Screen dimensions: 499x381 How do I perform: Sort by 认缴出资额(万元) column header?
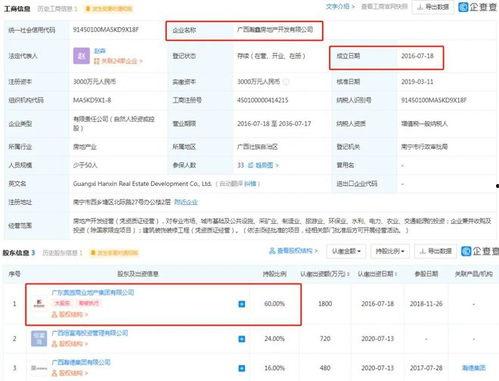pyautogui.click(x=325, y=274)
